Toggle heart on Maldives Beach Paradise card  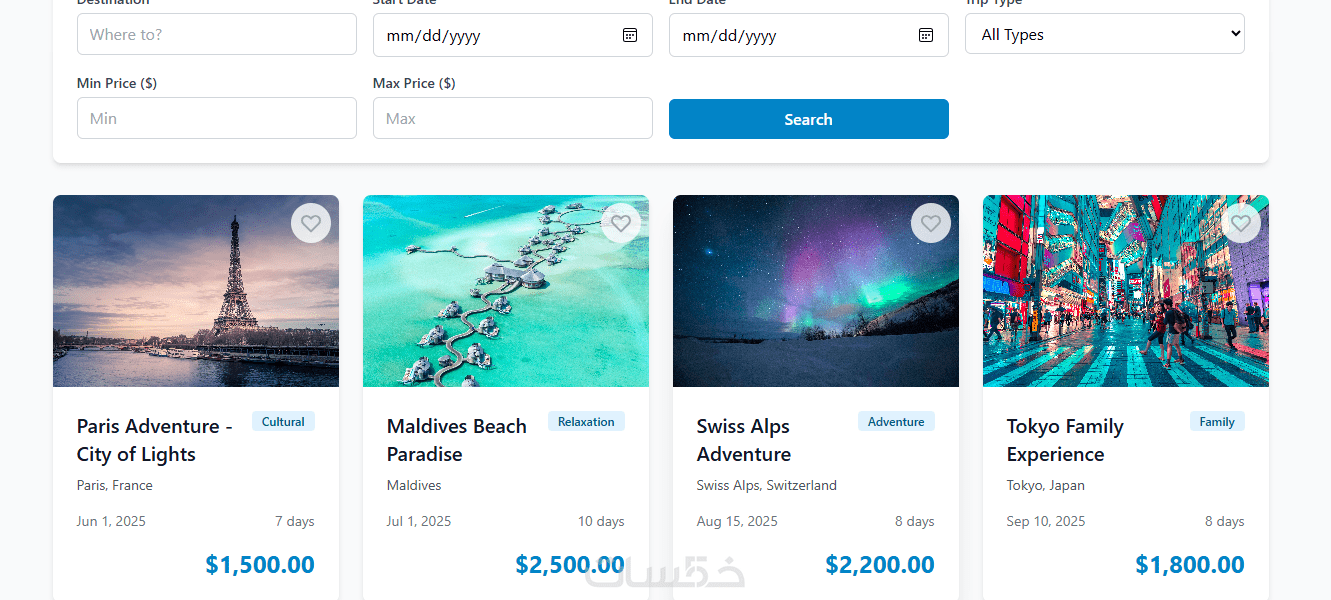tap(621, 223)
